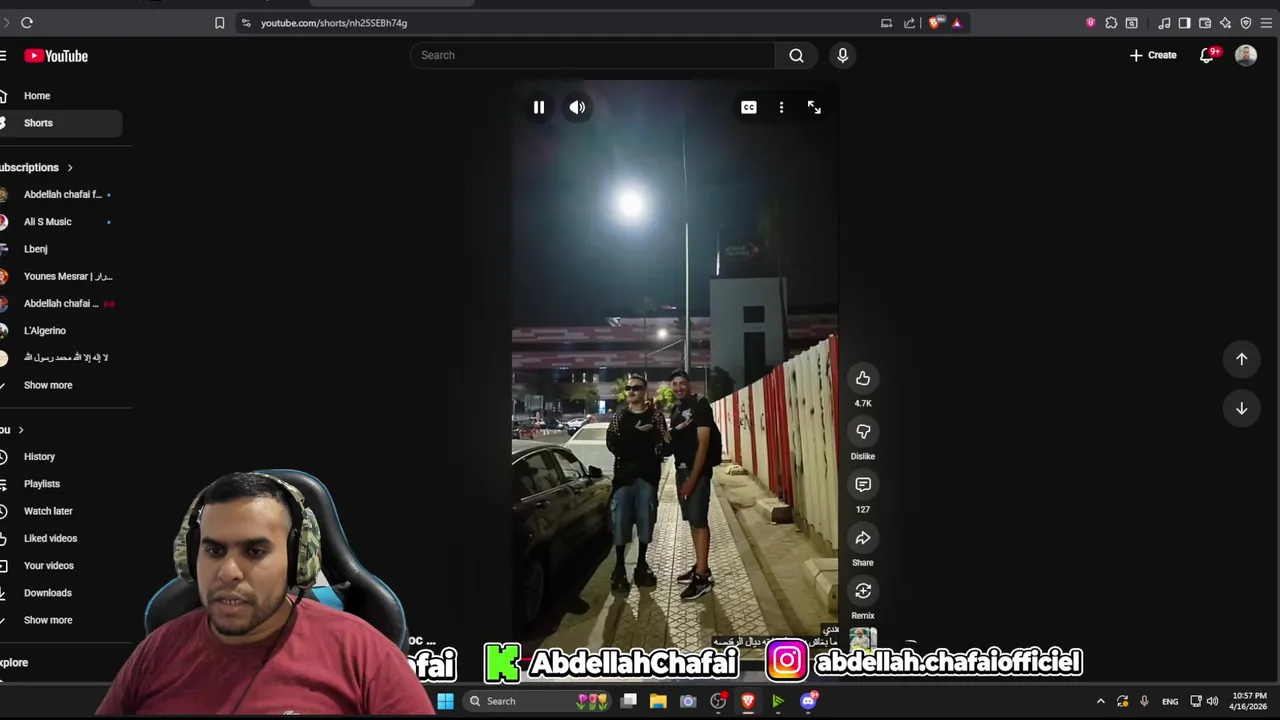The width and height of the screenshot is (1280, 720).
Task: Open site settings icon beside URL
Action: [246, 23]
